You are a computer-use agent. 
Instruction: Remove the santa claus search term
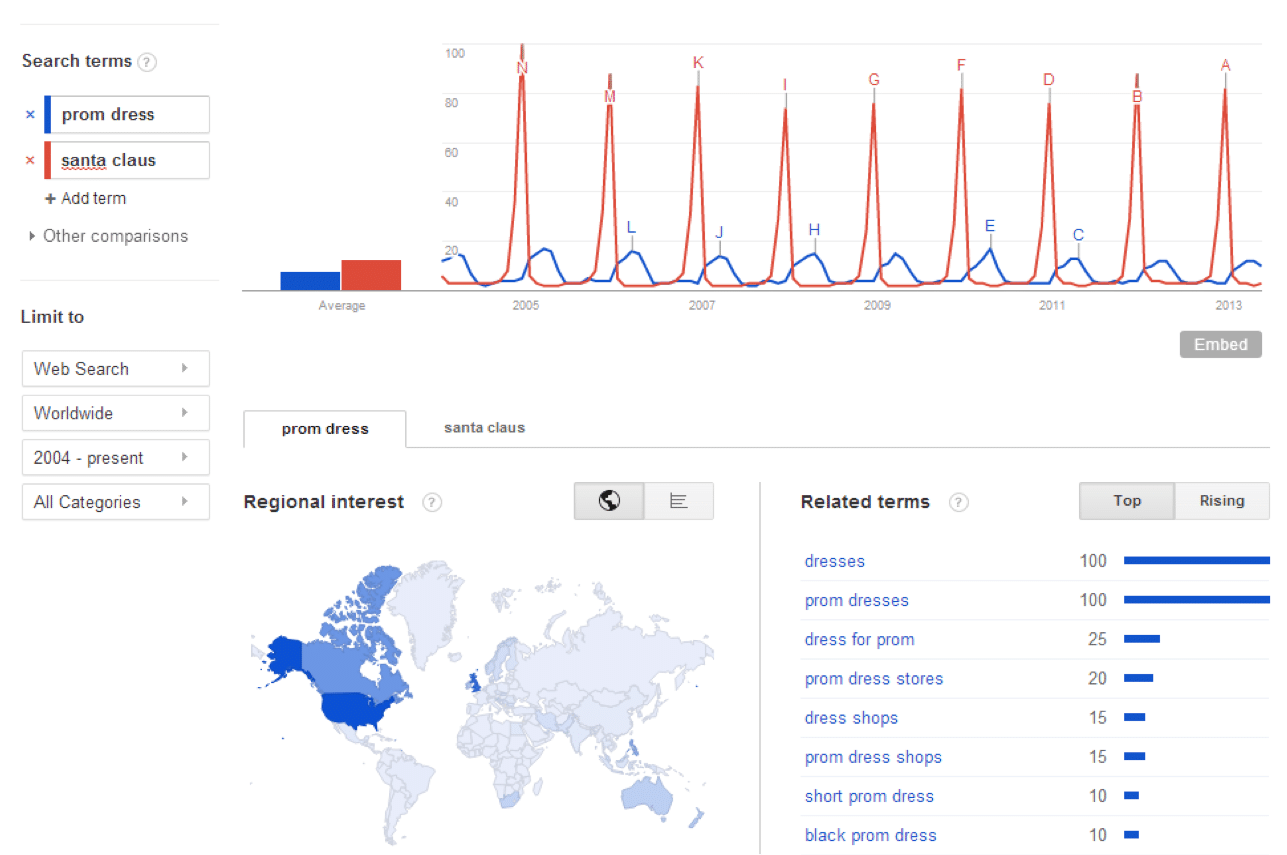tap(29, 160)
